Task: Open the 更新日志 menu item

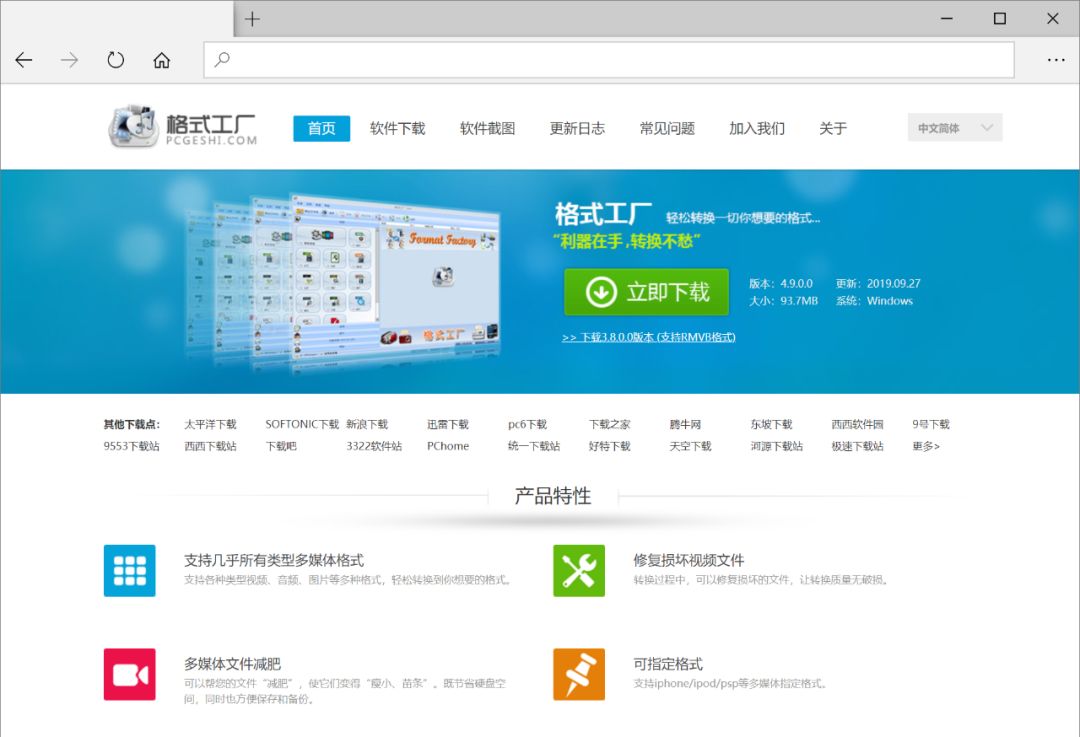Action: click(577, 128)
